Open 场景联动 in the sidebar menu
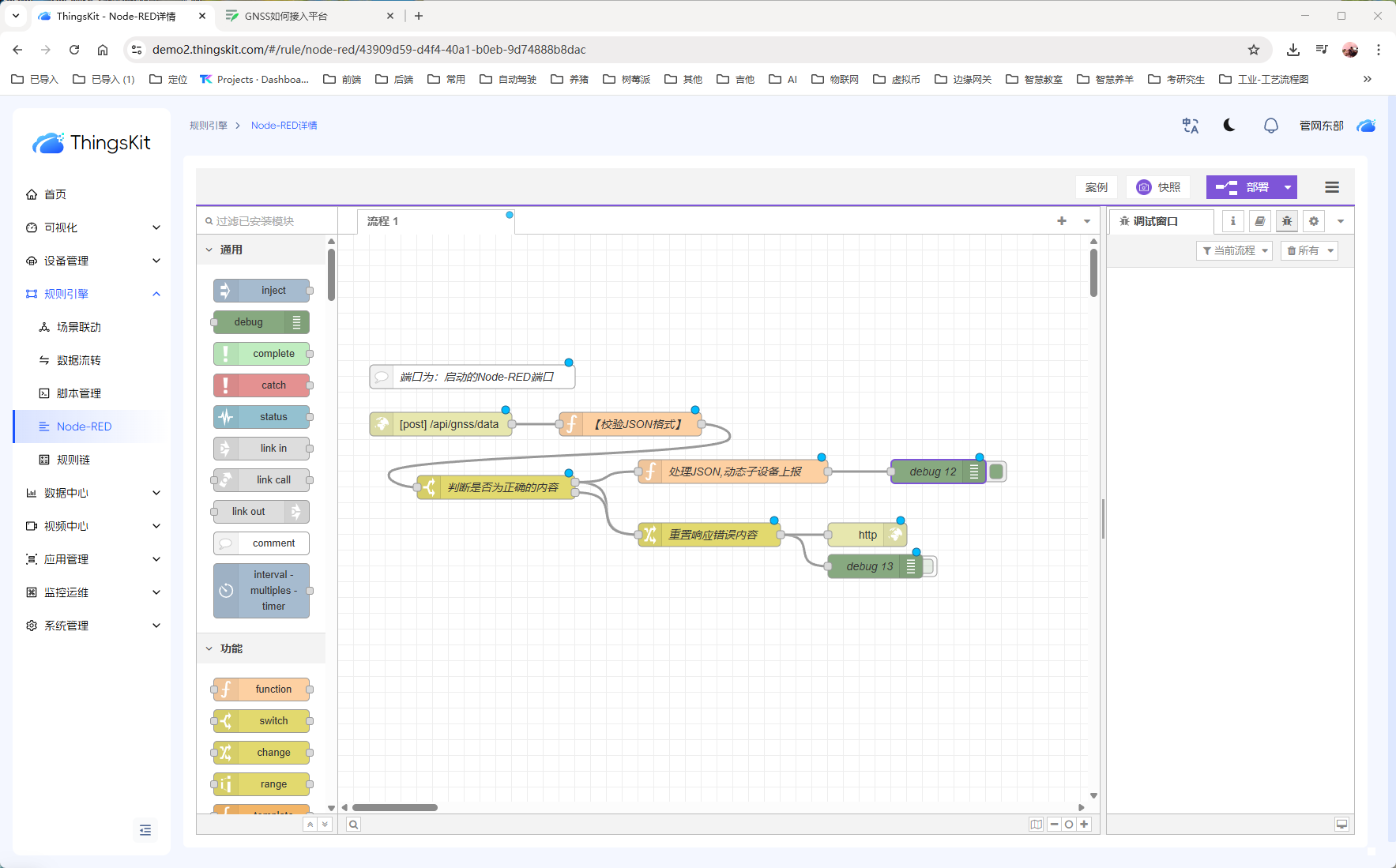The width and height of the screenshot is (1396, 868). pos(78,327)
